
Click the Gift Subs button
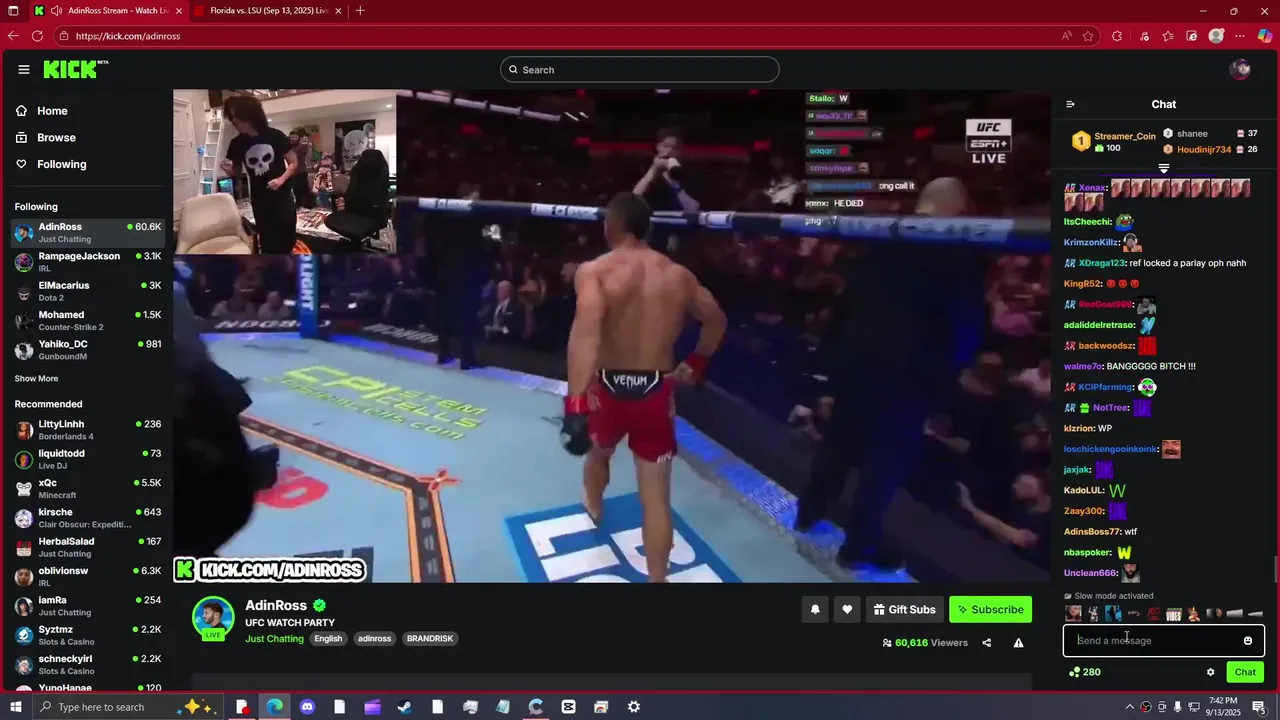tap(904, 610)
